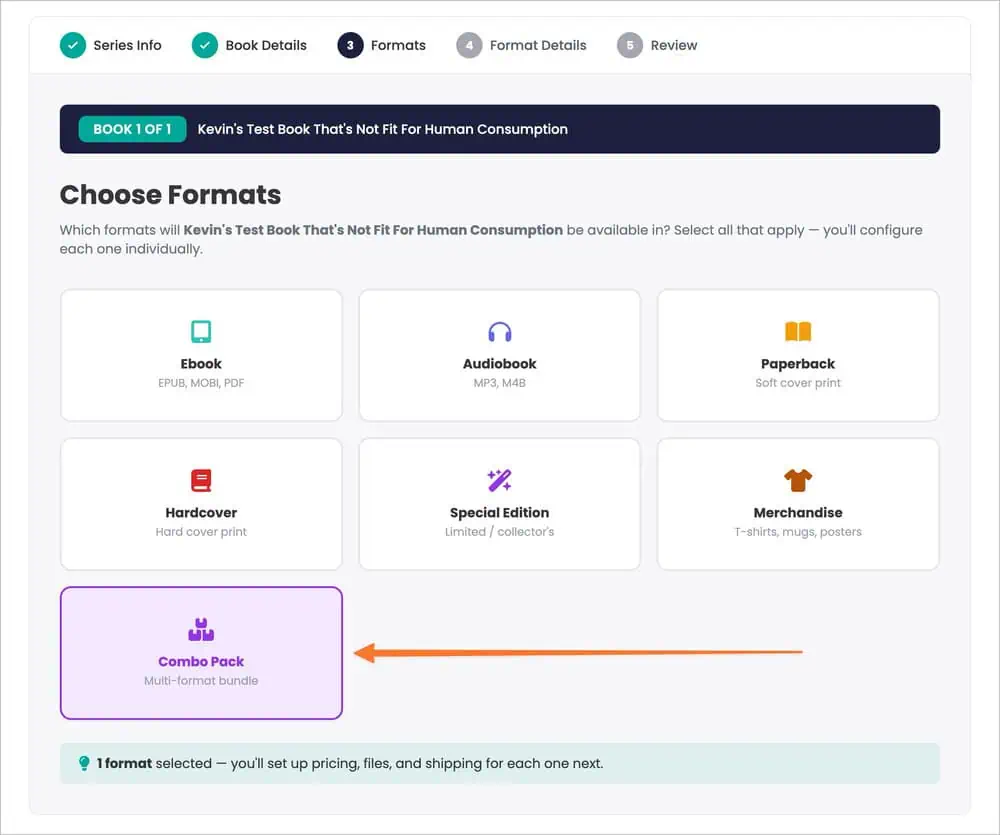This screenshot has height=835, width=1000.
Task: Click the Limited / collector's subtitle
Action: click(x=499, y=531)
